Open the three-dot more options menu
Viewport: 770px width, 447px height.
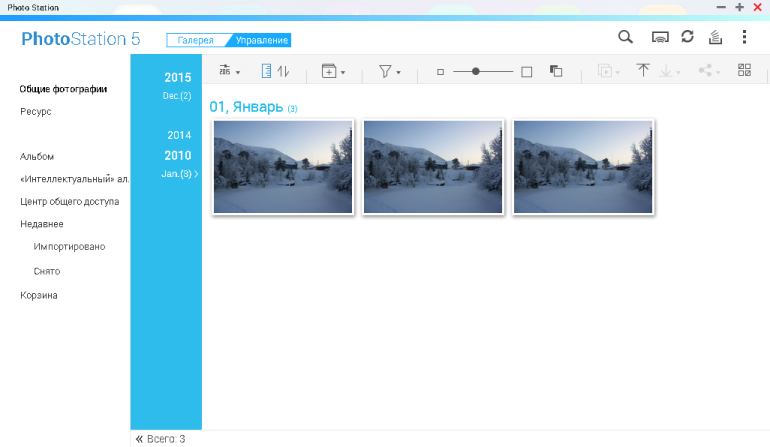[x=744, y=37]
